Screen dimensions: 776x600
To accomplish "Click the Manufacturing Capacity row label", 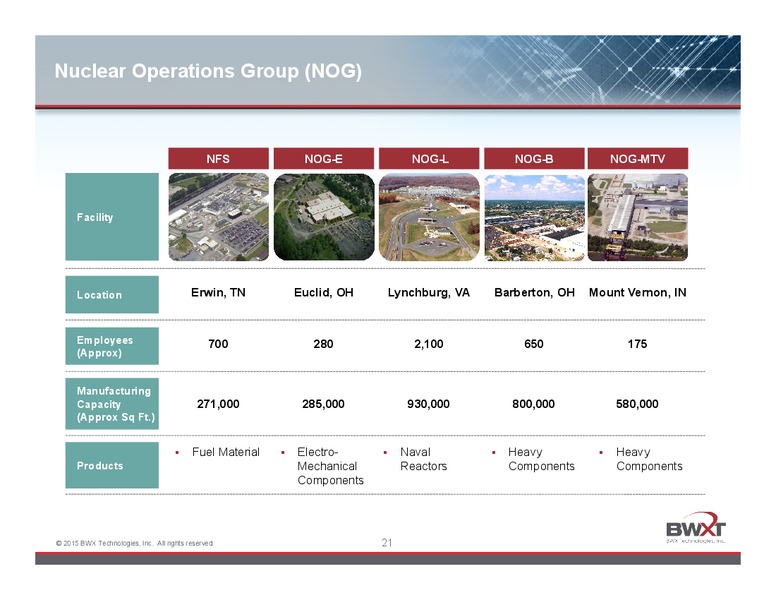I will click(112, 404).
